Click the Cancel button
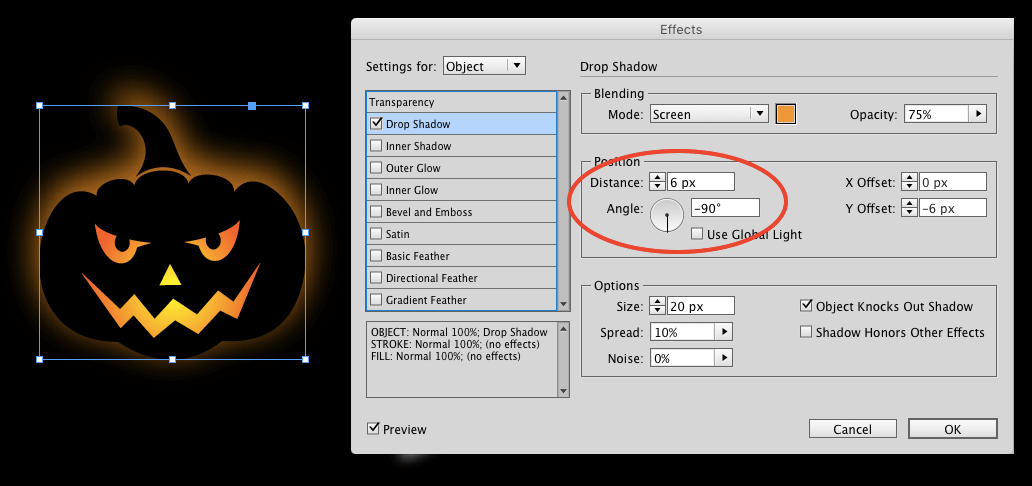1032x486 pixels. click(852, 429)
